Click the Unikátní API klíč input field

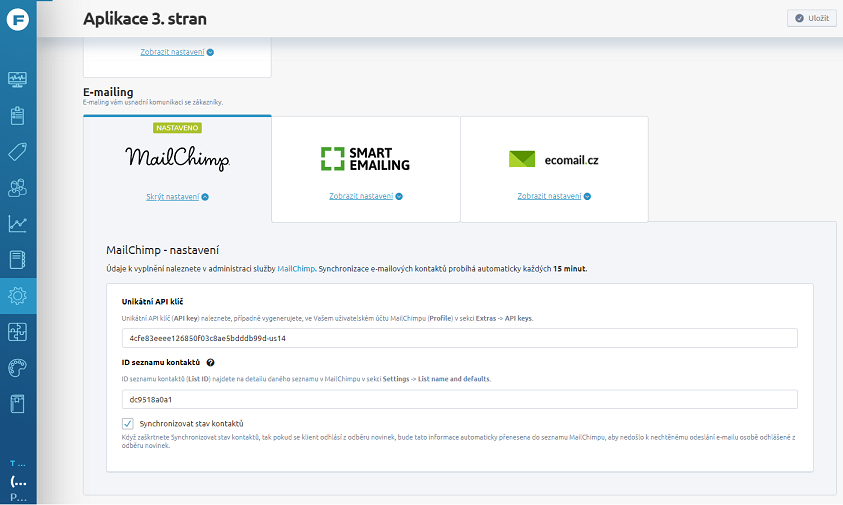click(x=460, y=338)
